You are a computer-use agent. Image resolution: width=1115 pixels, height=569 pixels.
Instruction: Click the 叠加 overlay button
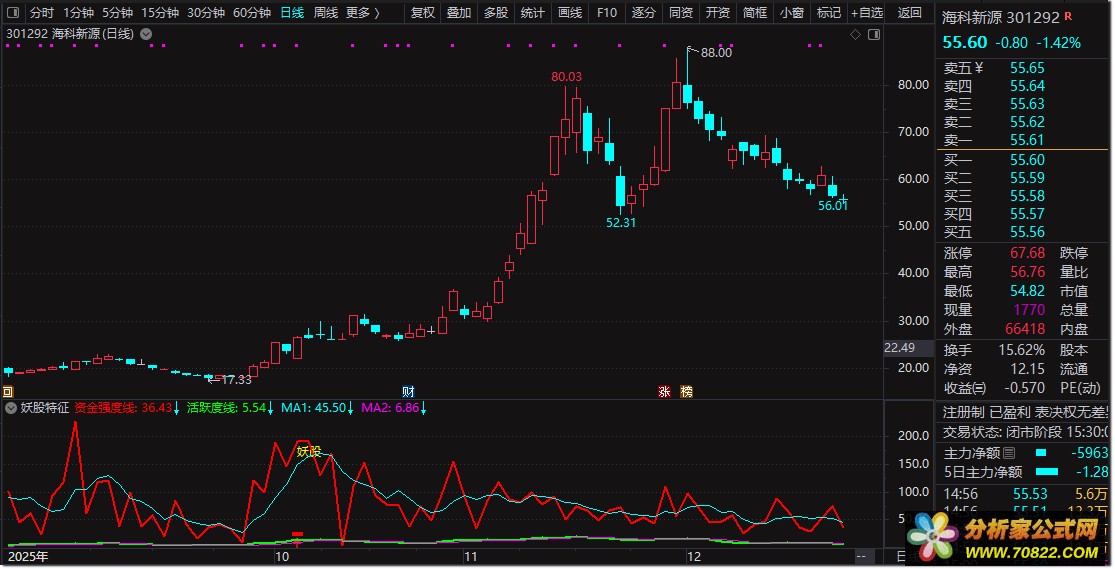pyautogui.click(x=459, y=12)
